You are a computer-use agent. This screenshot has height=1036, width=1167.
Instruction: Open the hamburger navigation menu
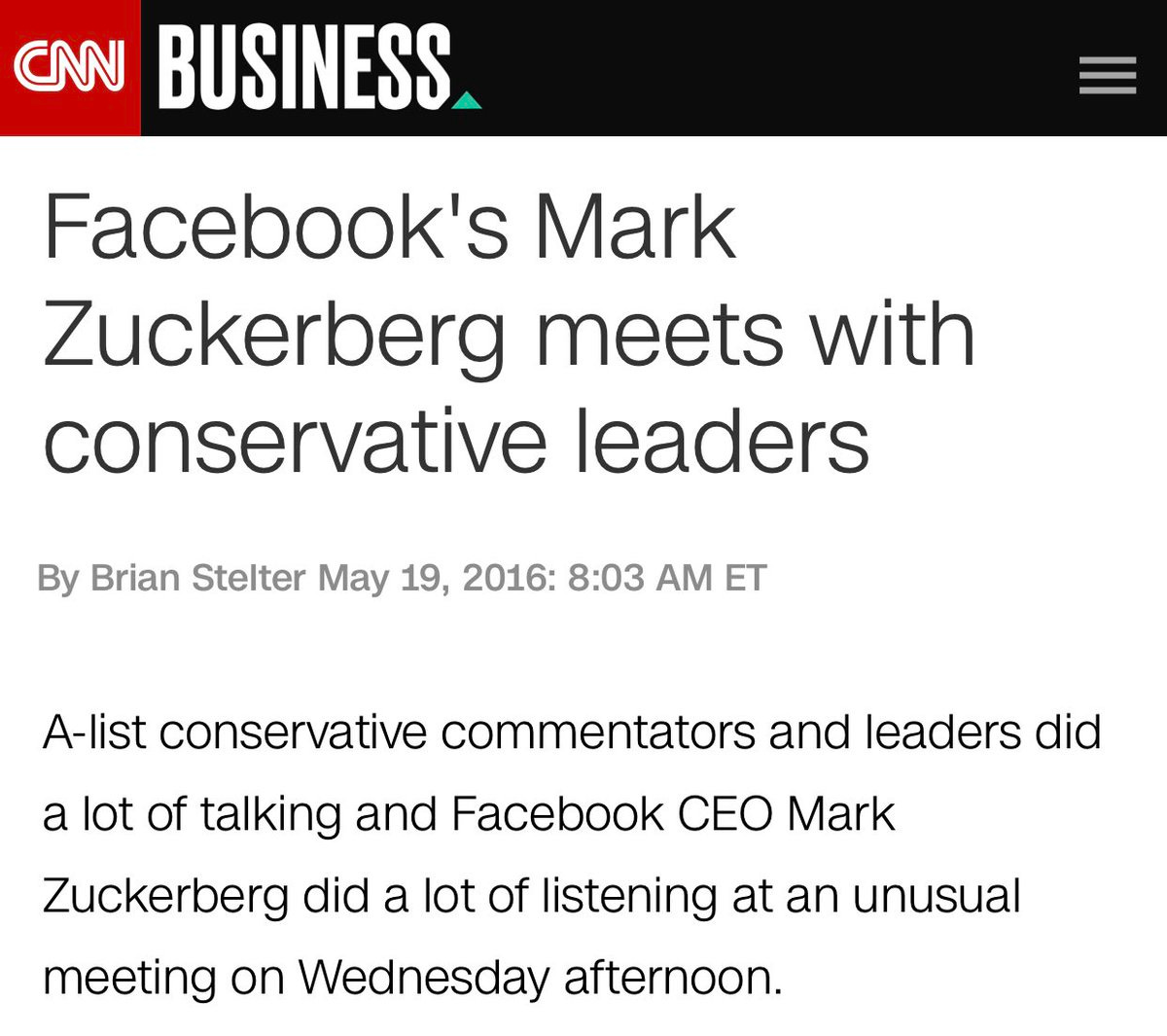[x=1107, y=75]
